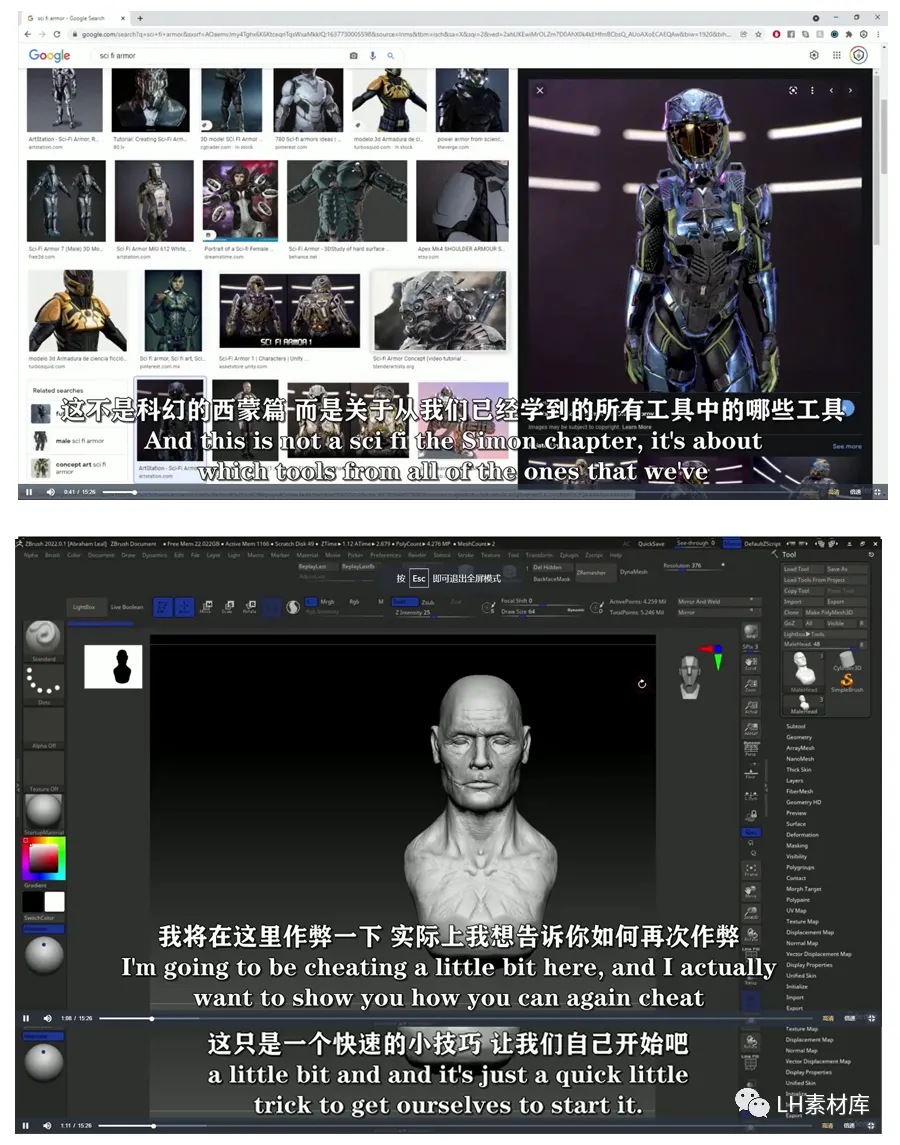The image size is (900, 1145).
Task: Open the three-dot menu of image preview
Action: tap(812, 91)
